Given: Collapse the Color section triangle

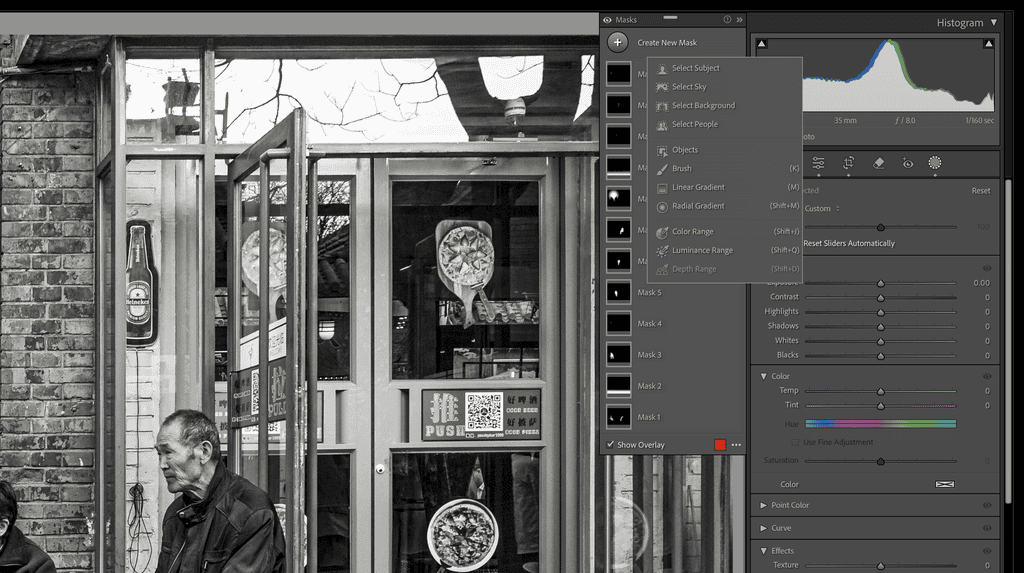Looking at the screenshot, I should pyautogui.click(x=763, y=376).
